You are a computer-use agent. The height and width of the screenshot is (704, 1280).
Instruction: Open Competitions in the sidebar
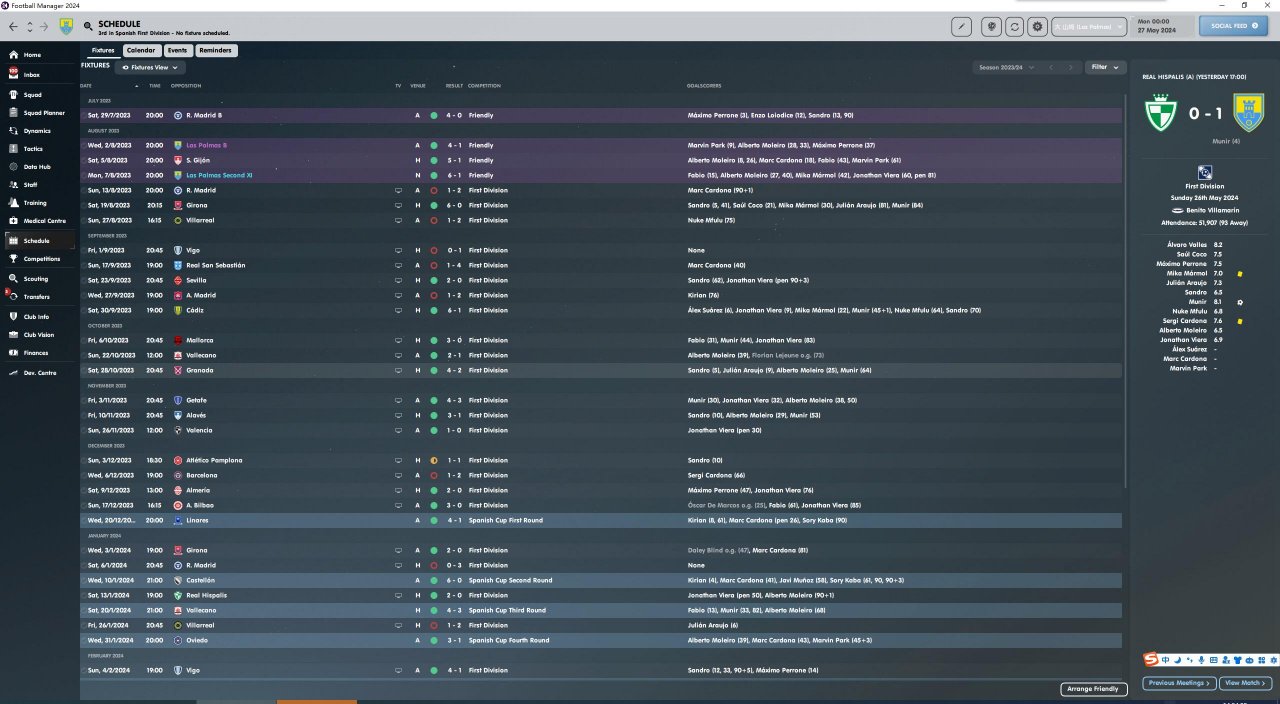pyautogui.click(x=38, y=259)
